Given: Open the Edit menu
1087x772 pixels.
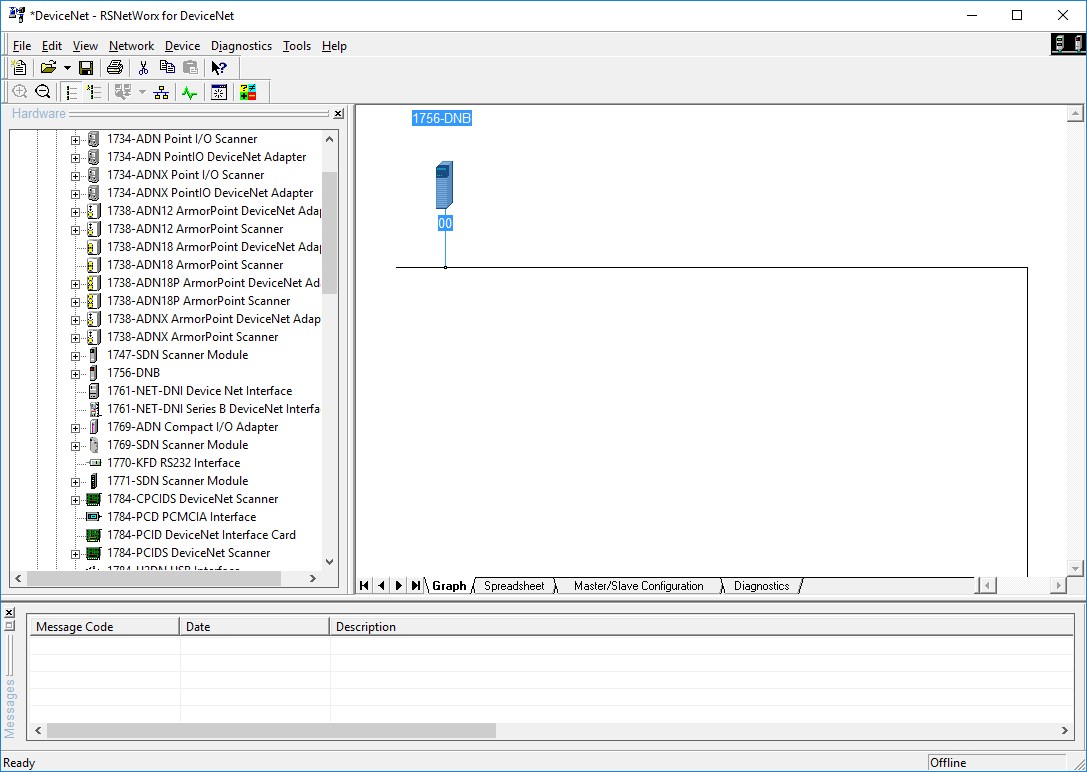Looking at the screenshot, I should point(52,46).
